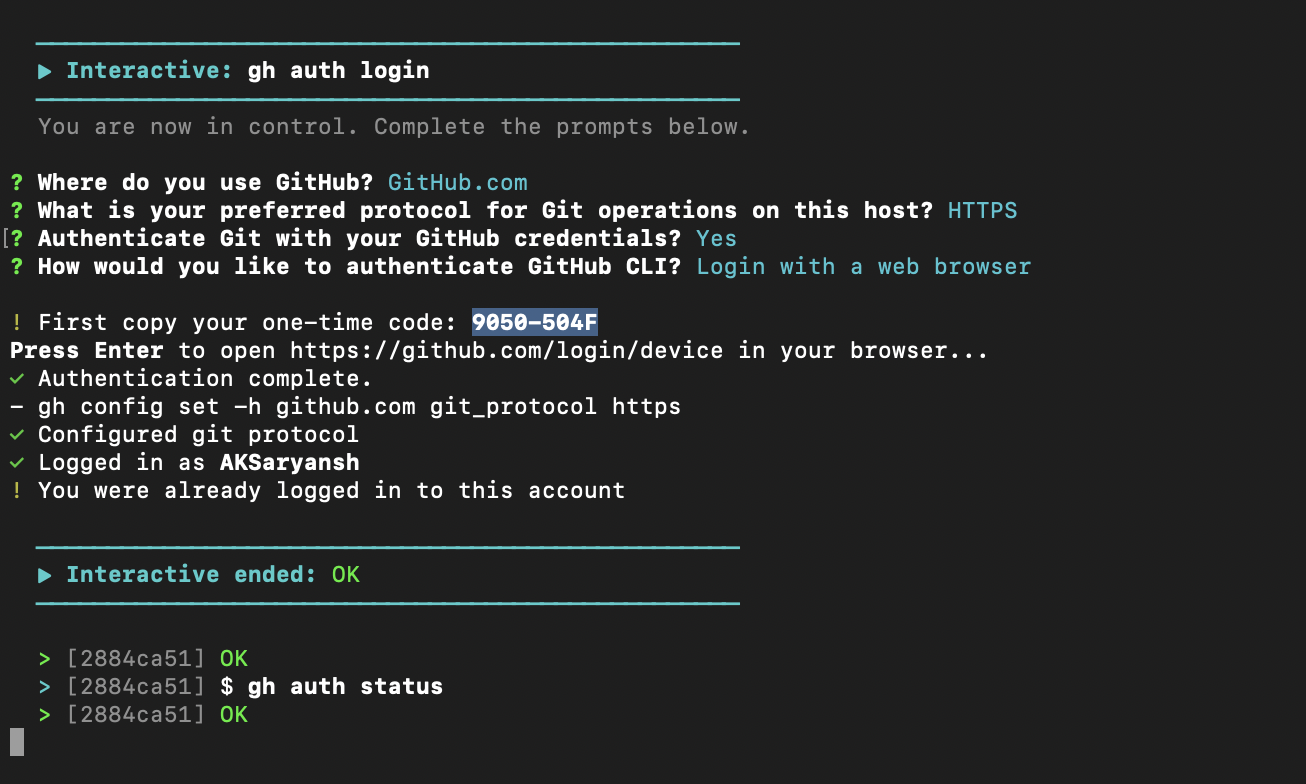The width and height of the screenshot is (1306, 784).
Task: Click the triangle icon beside 'Interactive ended'
Action: 45,575
